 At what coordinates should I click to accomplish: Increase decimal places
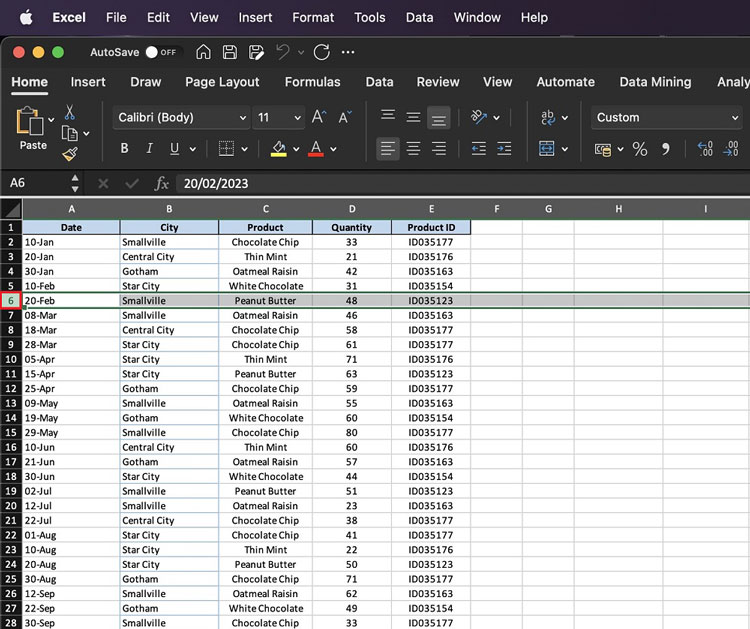(705, 149)
